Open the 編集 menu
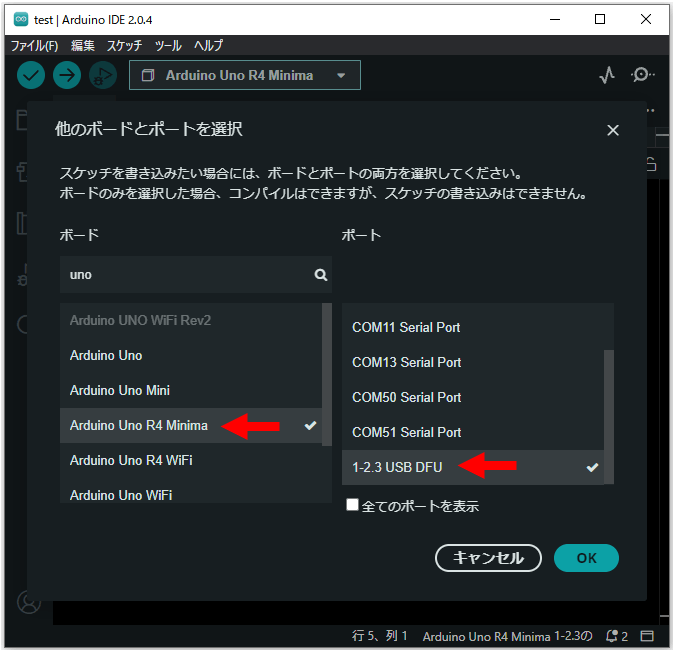This screenshot has width=673, height=651. coord(83,45)
